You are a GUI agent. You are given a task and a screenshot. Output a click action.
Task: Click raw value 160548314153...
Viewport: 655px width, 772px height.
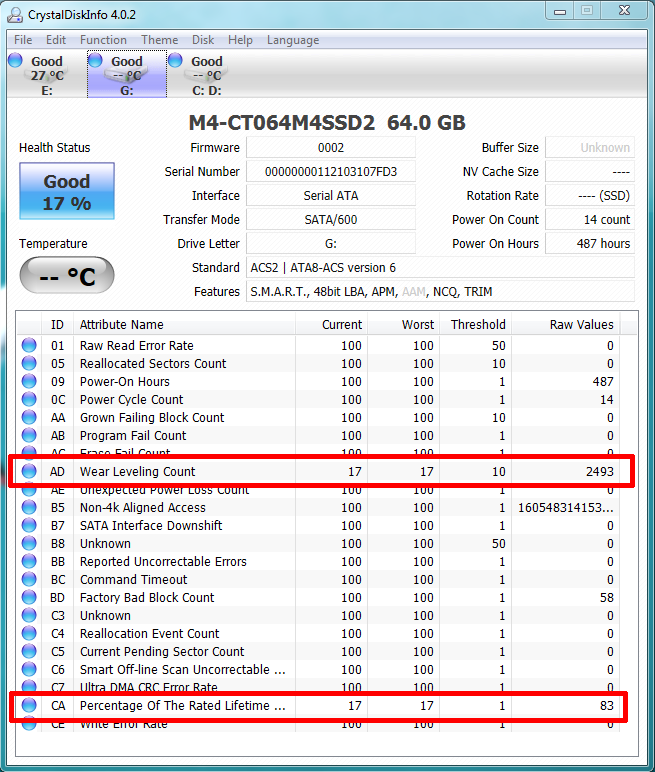point(566,508)
